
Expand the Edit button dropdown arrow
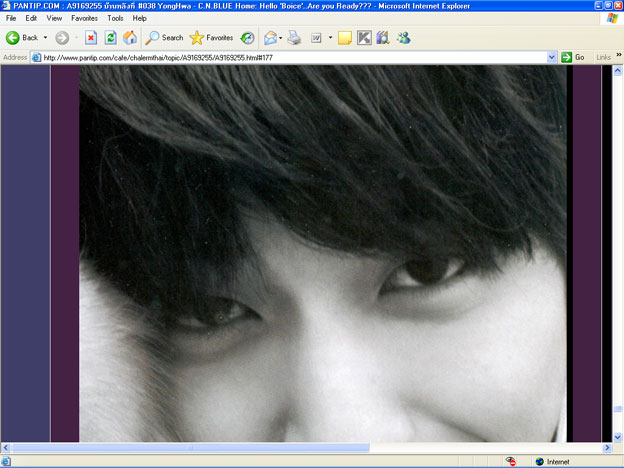[x=330, y=38]
